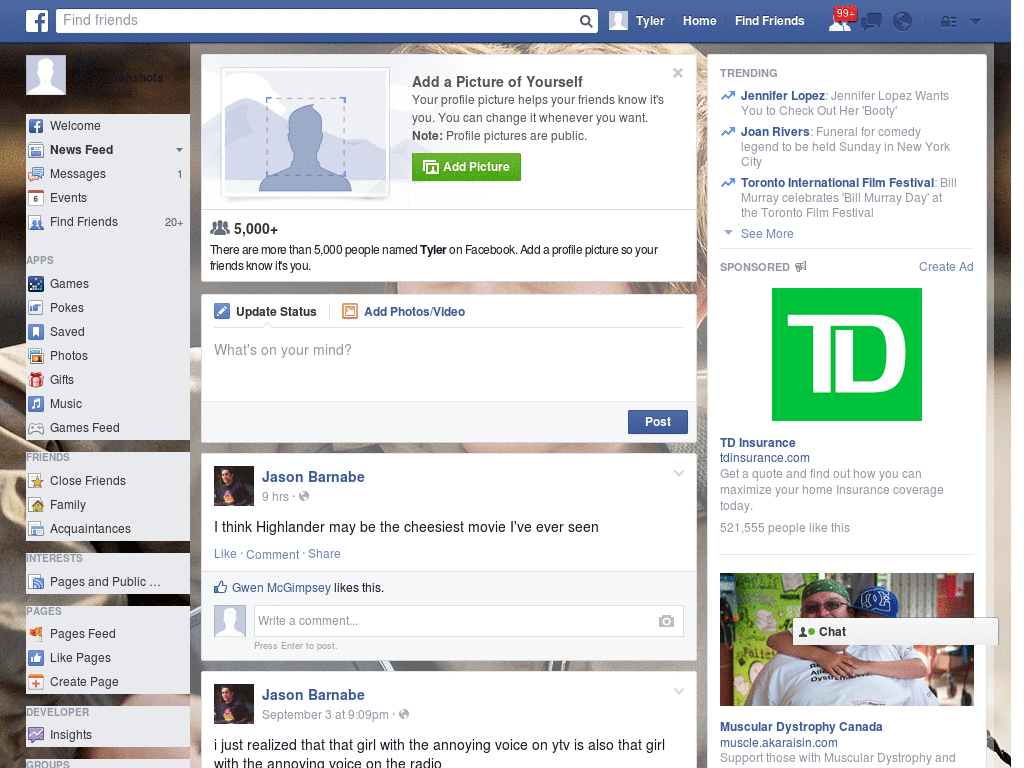Open Find Friends in top bar
The height and width of the screenshot is (768, 1024).
769,21
